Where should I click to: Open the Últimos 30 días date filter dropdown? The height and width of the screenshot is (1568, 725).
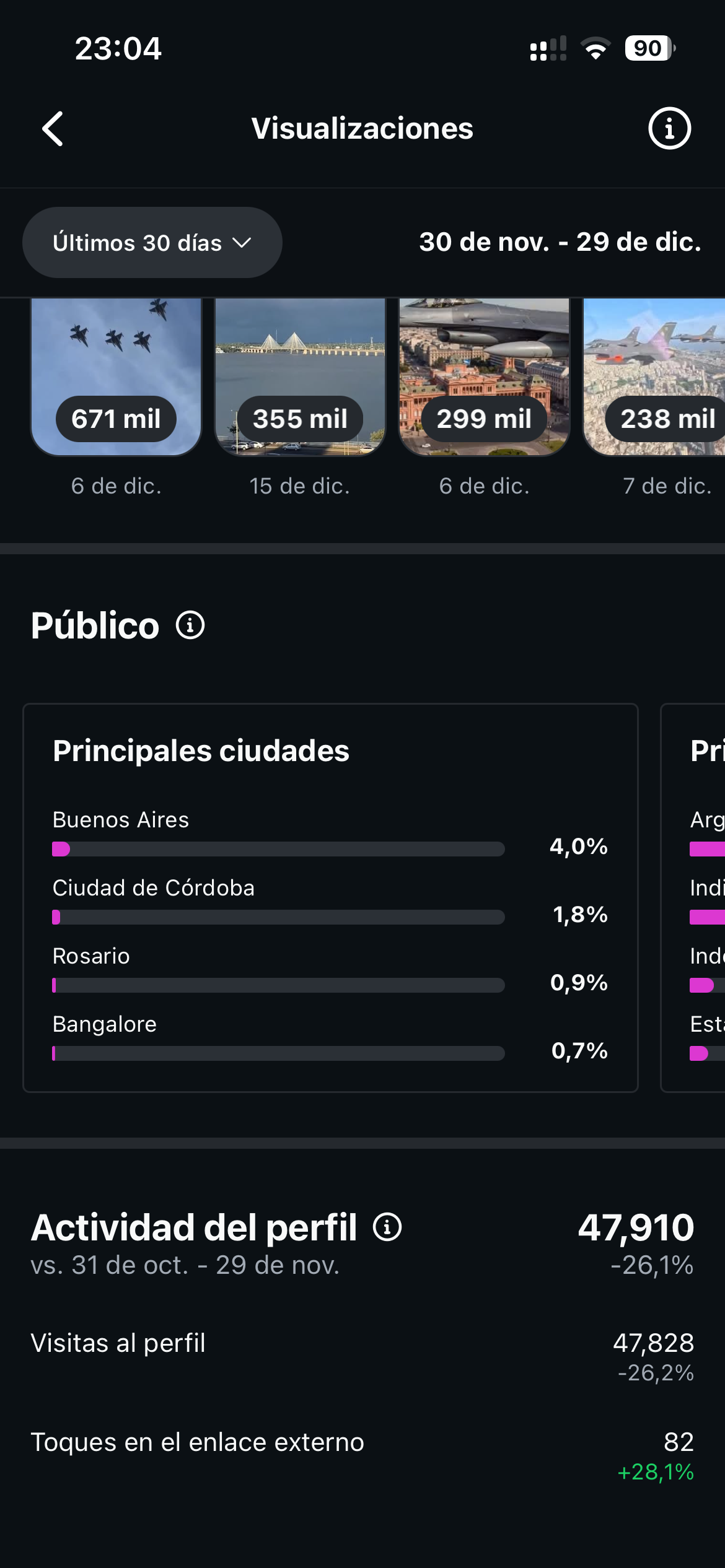152,242
